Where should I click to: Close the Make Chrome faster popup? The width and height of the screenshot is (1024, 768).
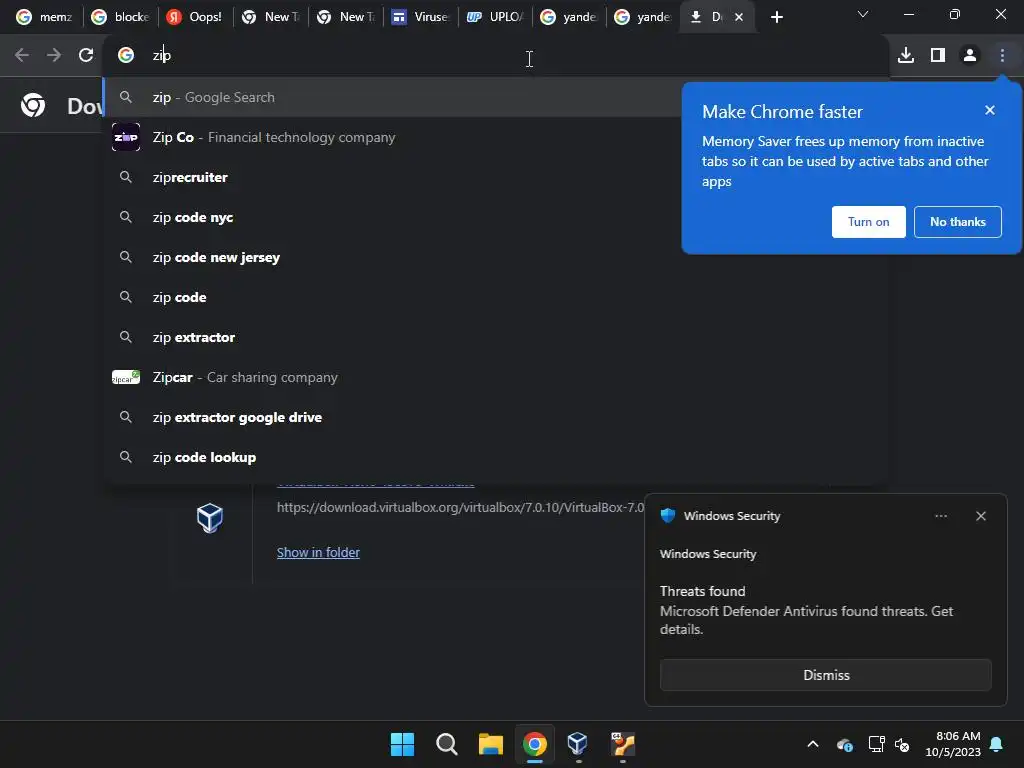click(x=990, y=110)
